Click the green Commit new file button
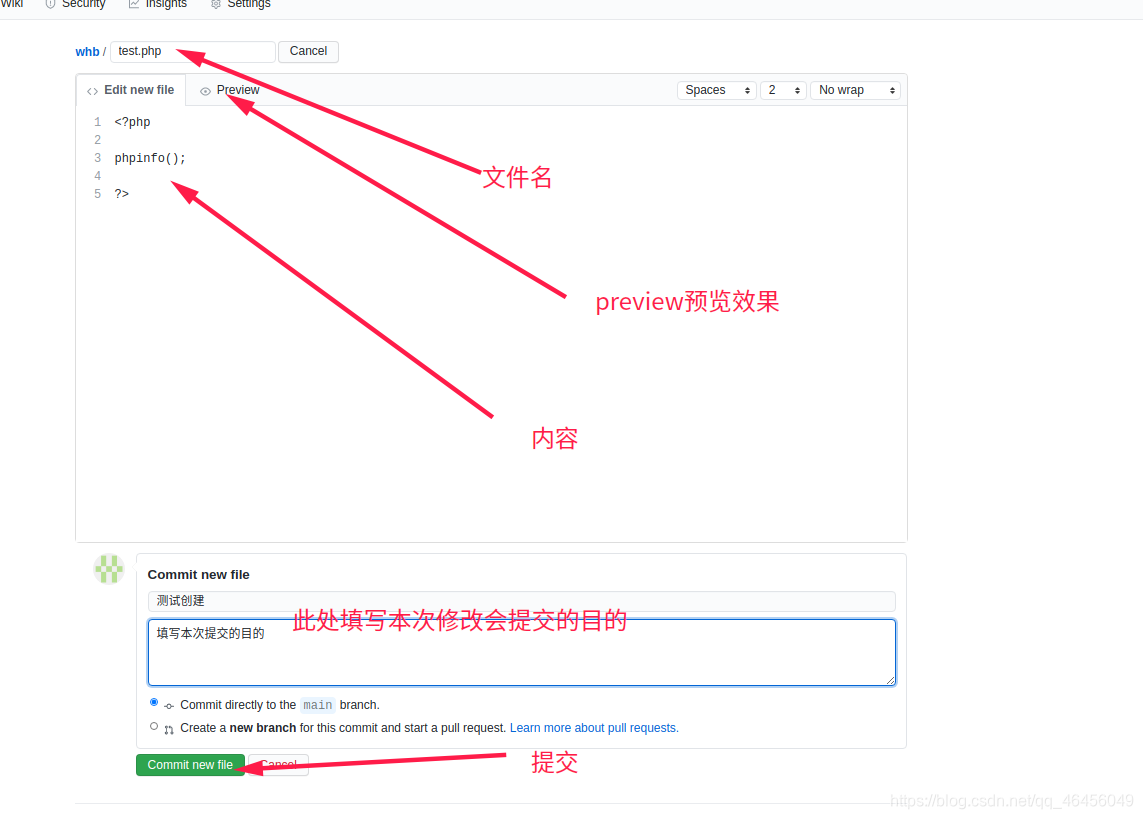The width and height of the screenshot is (1143, 819). (x=190, y=765)
